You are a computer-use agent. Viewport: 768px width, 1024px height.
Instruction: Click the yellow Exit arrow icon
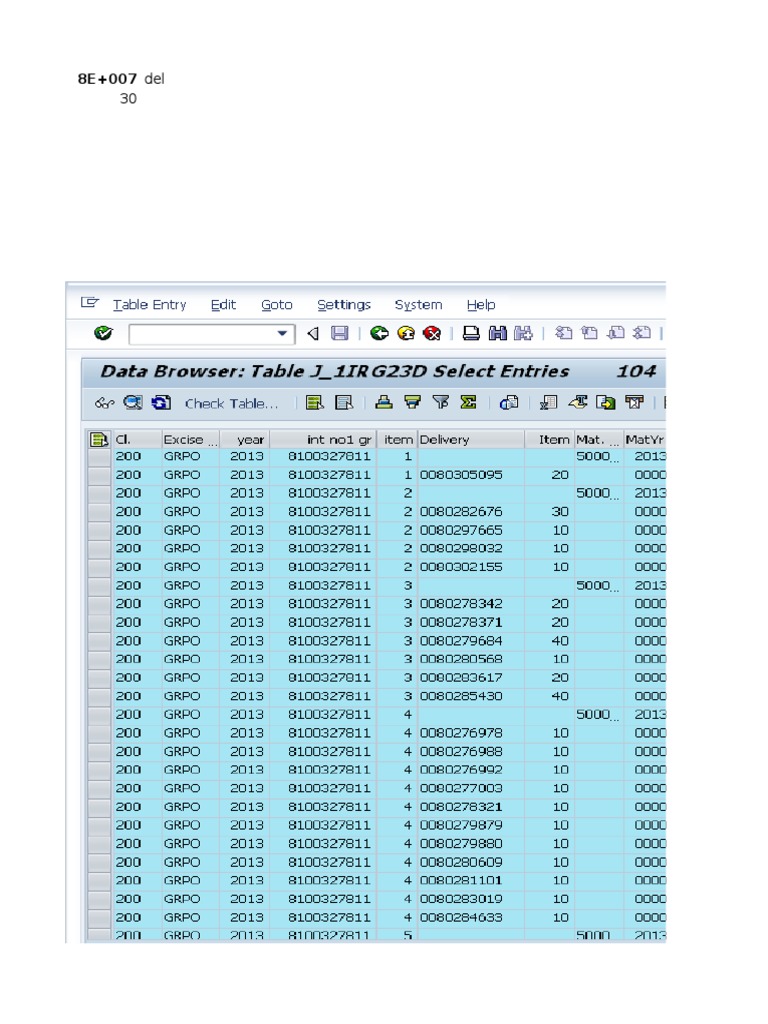[x=406, y=334]
